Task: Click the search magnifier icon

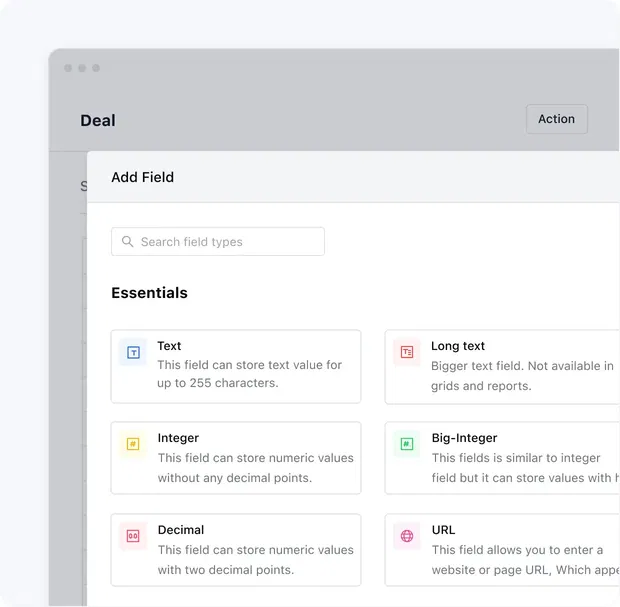Action: point(127,241)
